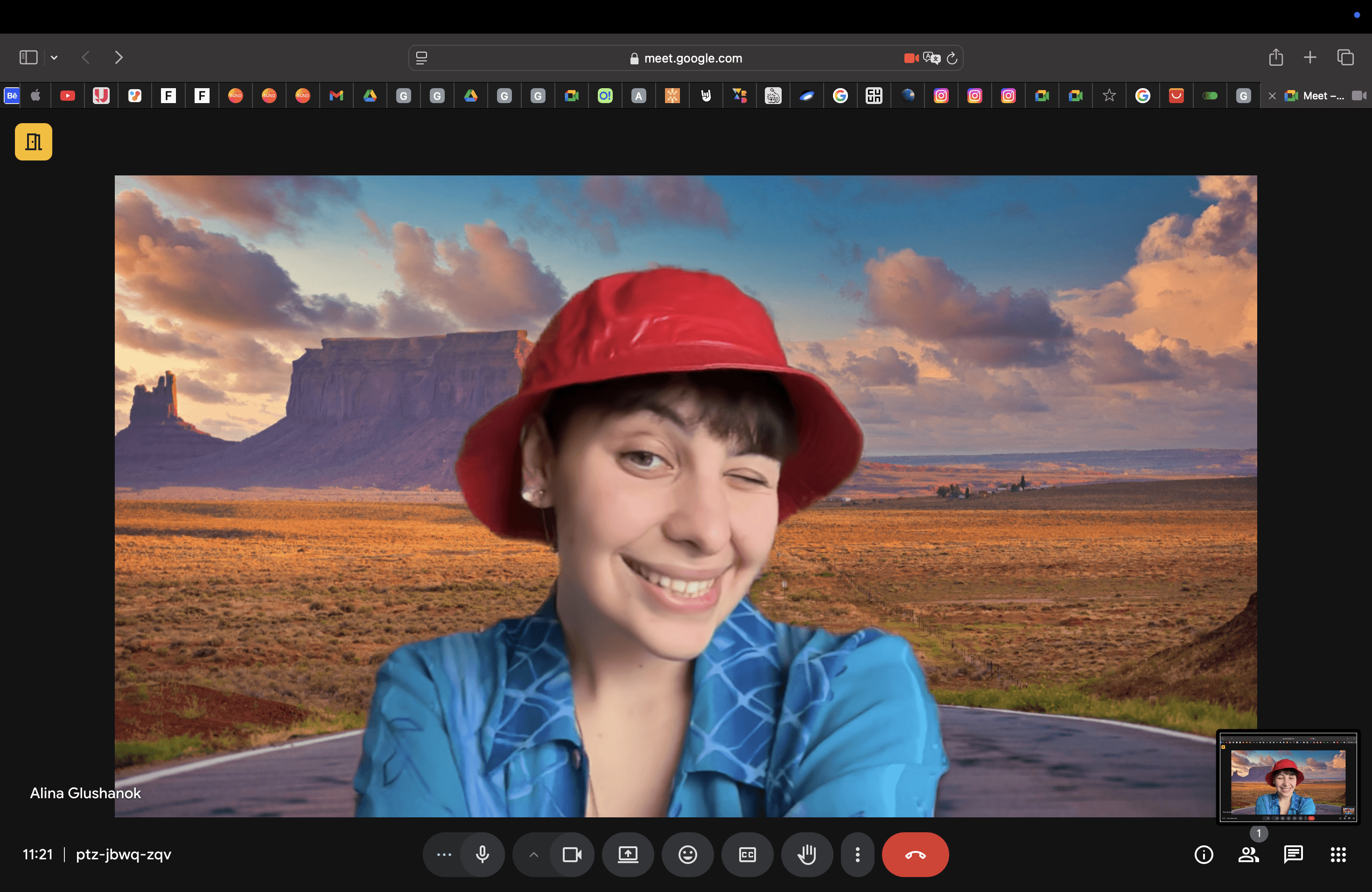Expand video settings chevron arrow
The image size is (1372, 892).
tap(534, 854)
